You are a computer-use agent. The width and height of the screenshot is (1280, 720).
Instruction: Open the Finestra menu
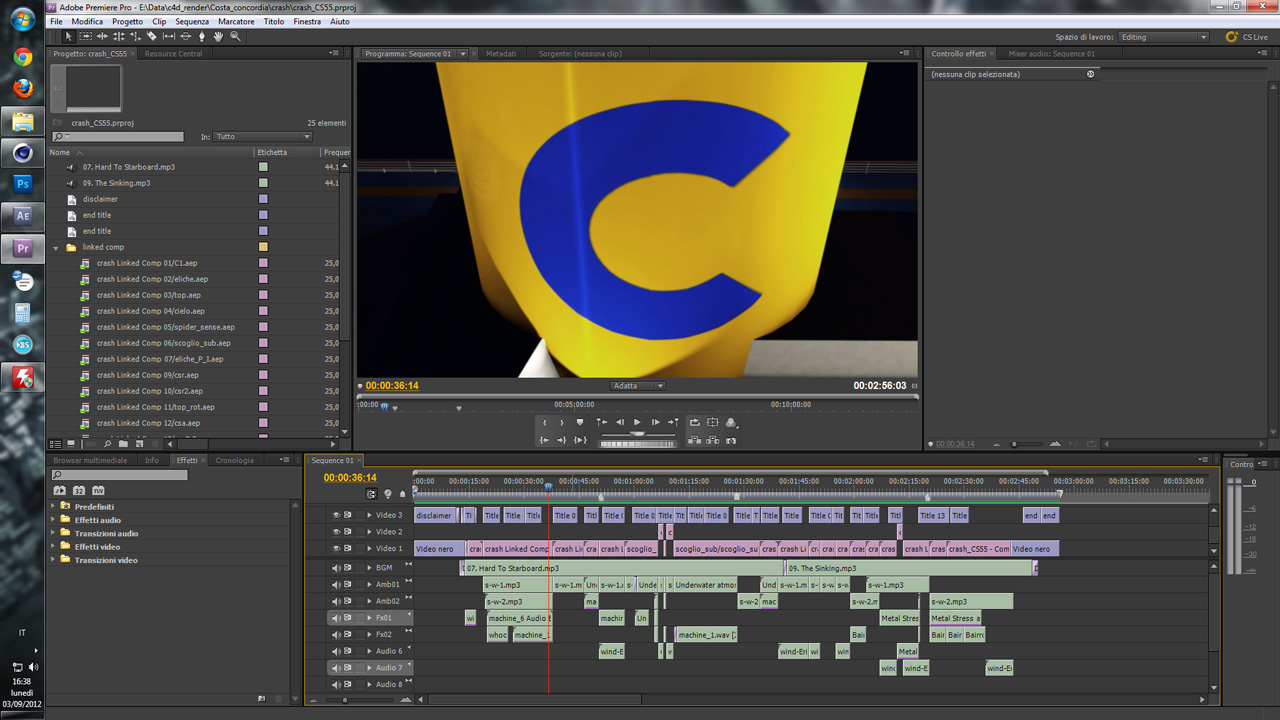(307, 21)
